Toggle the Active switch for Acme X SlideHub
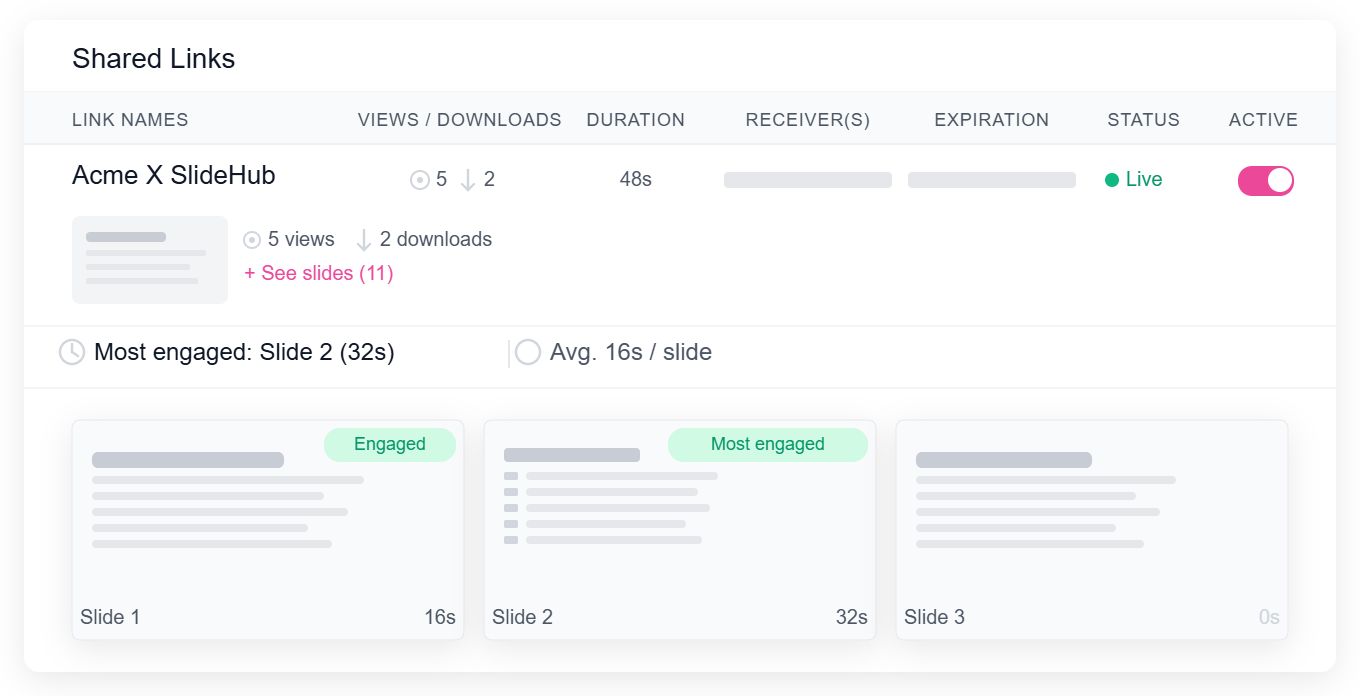The image size is (1360, 696). (x=1266, y=180)
